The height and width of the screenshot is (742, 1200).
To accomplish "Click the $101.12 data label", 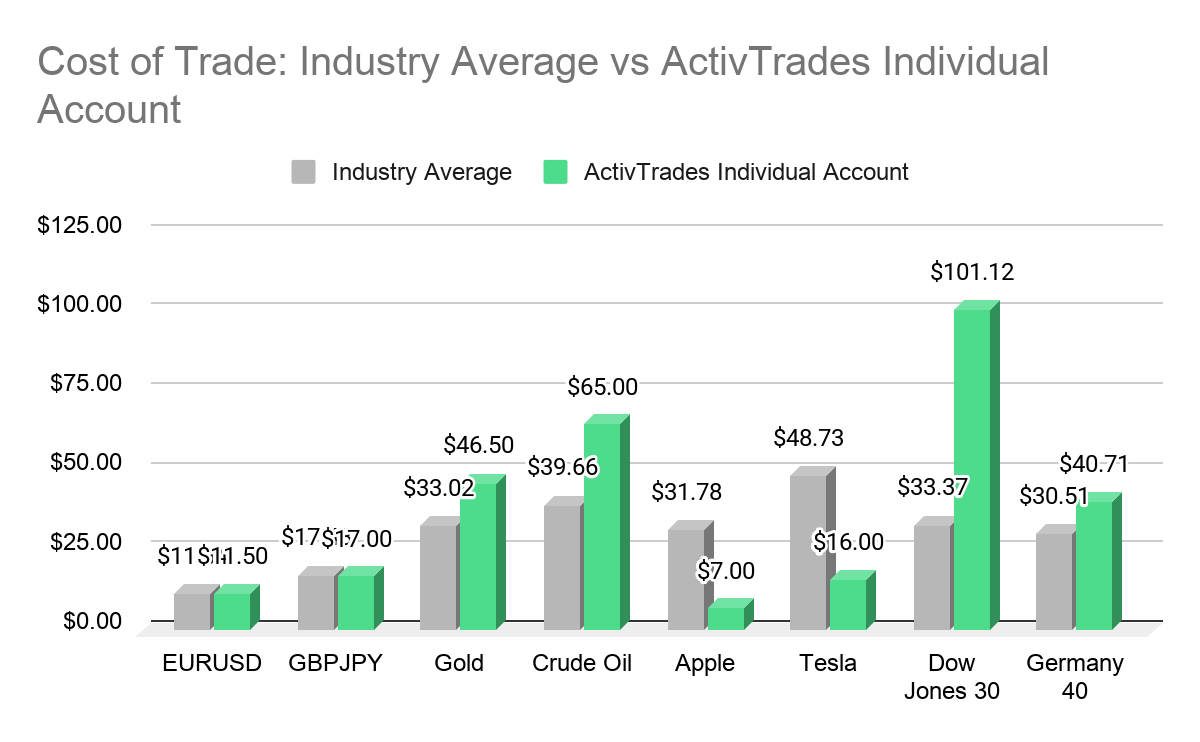I will 972,271.
